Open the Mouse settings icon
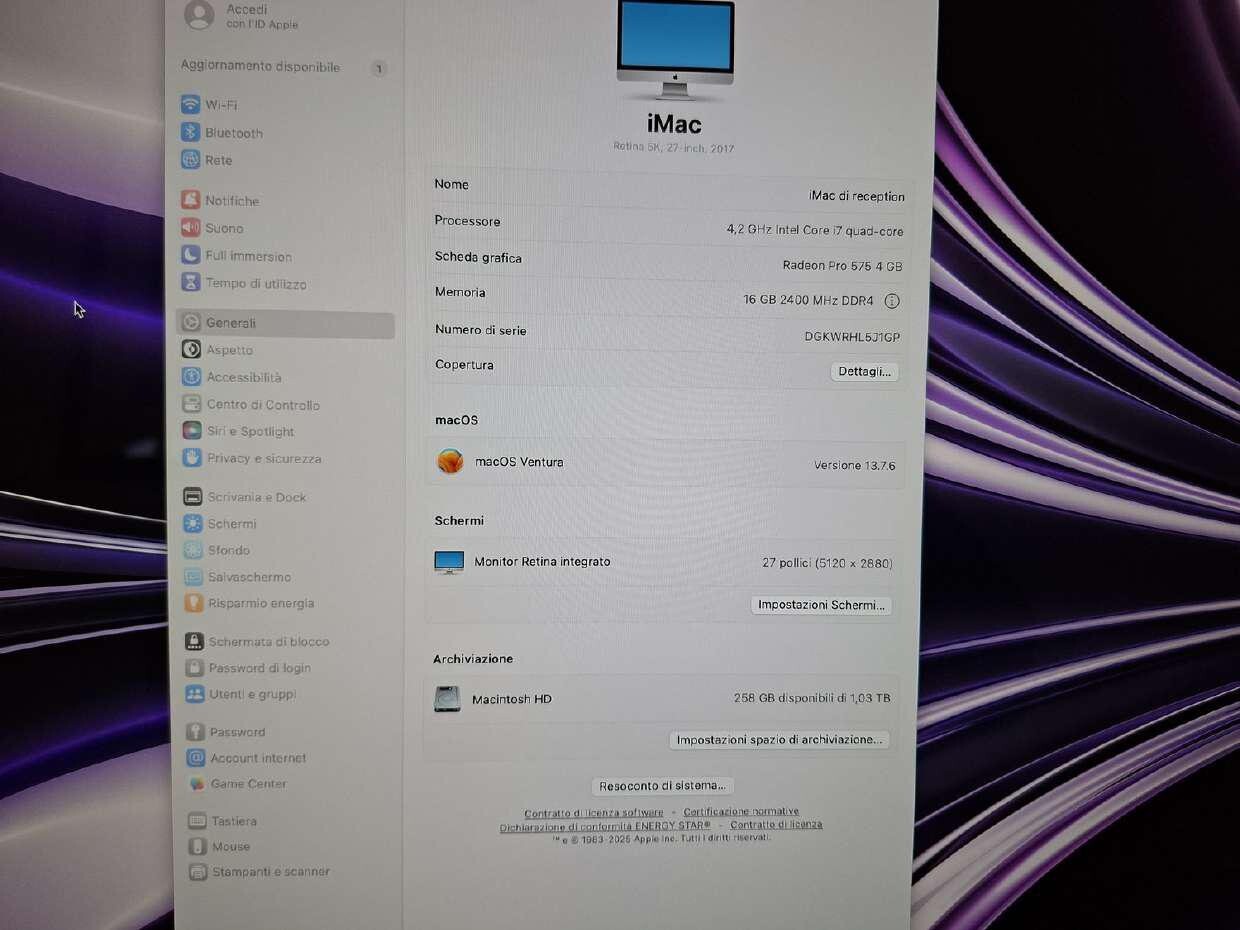1240x930 pixels. (x=197, y=846)
